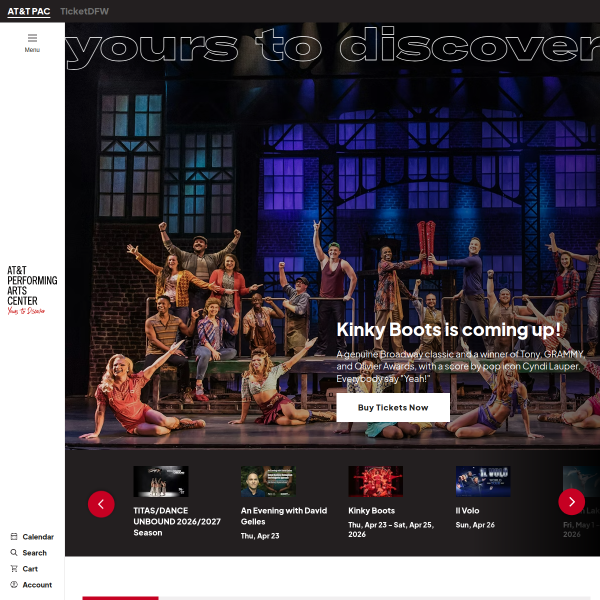Open the Account link
Image resolution: width=600 pixels, height=600 pixels.
(37, 585)
